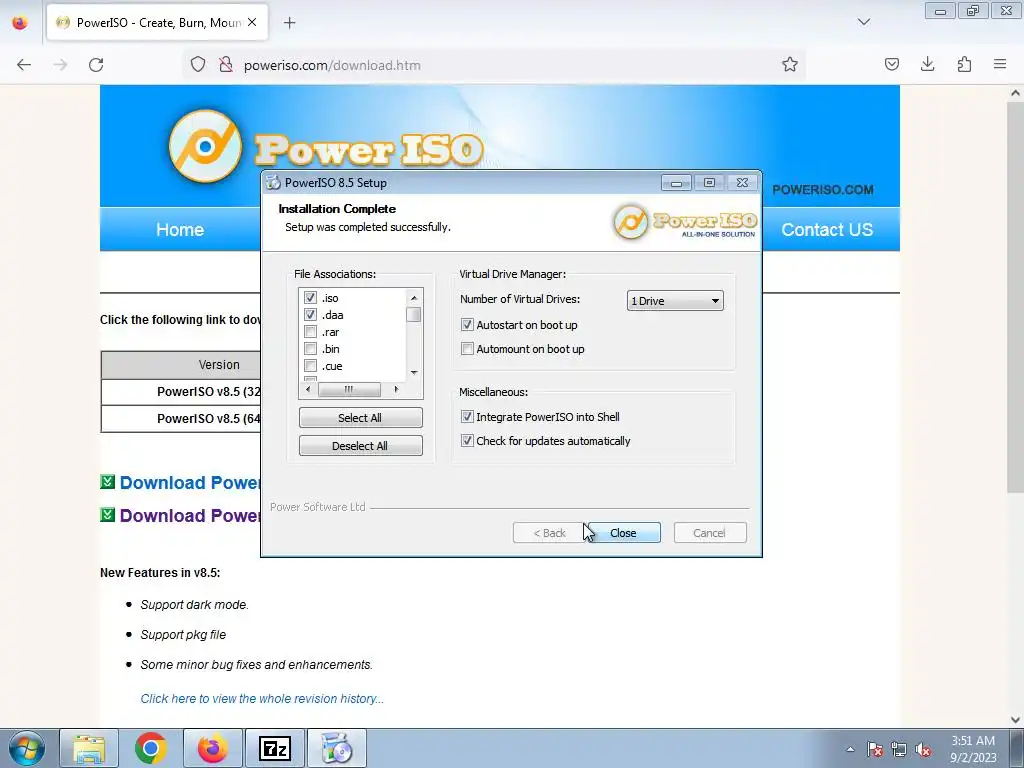Open Contact US on PowerISO site
The image size is (1024, 768).
(x=827, y=230)
